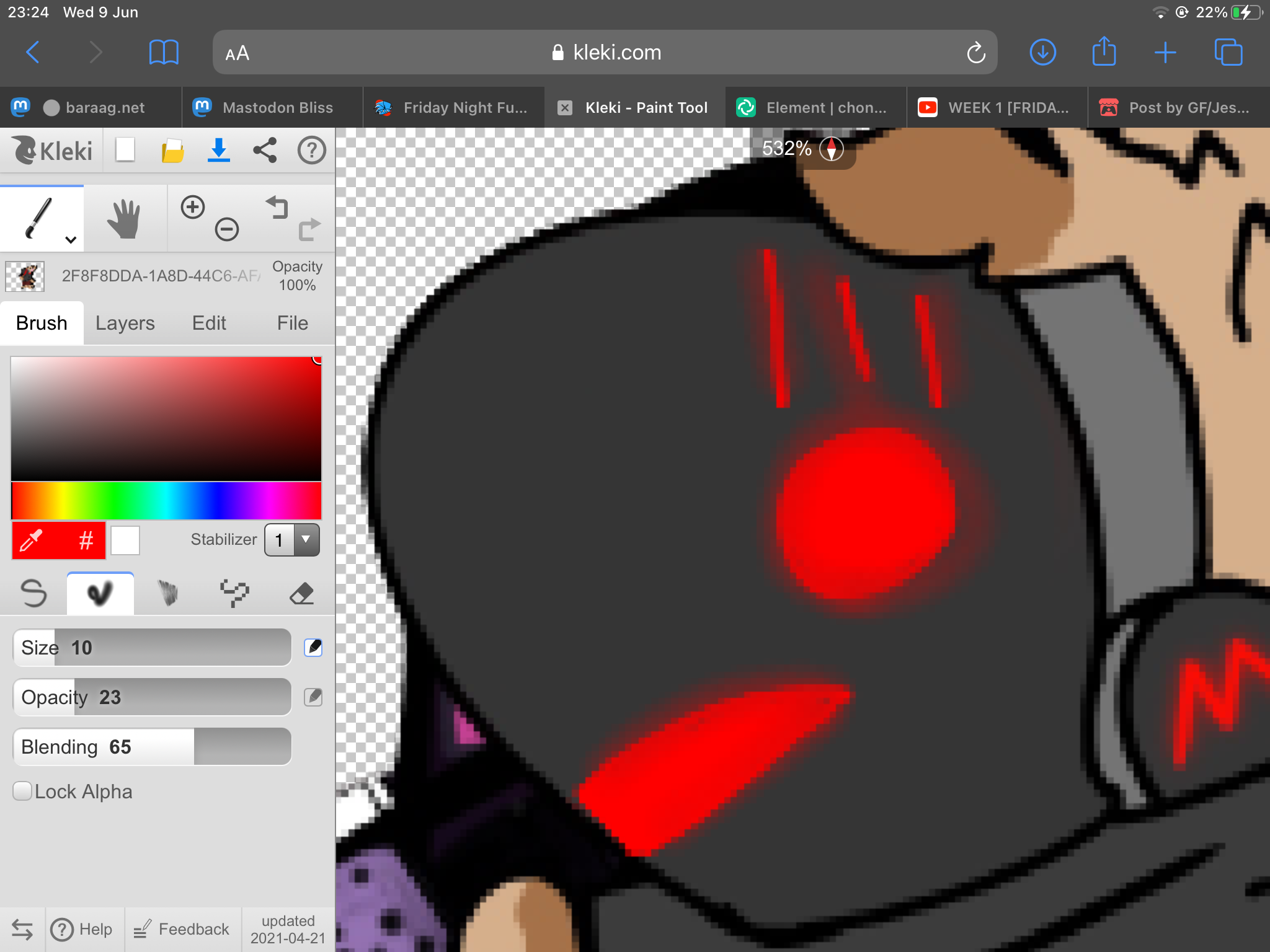Click the Help button at bottom

82,929
